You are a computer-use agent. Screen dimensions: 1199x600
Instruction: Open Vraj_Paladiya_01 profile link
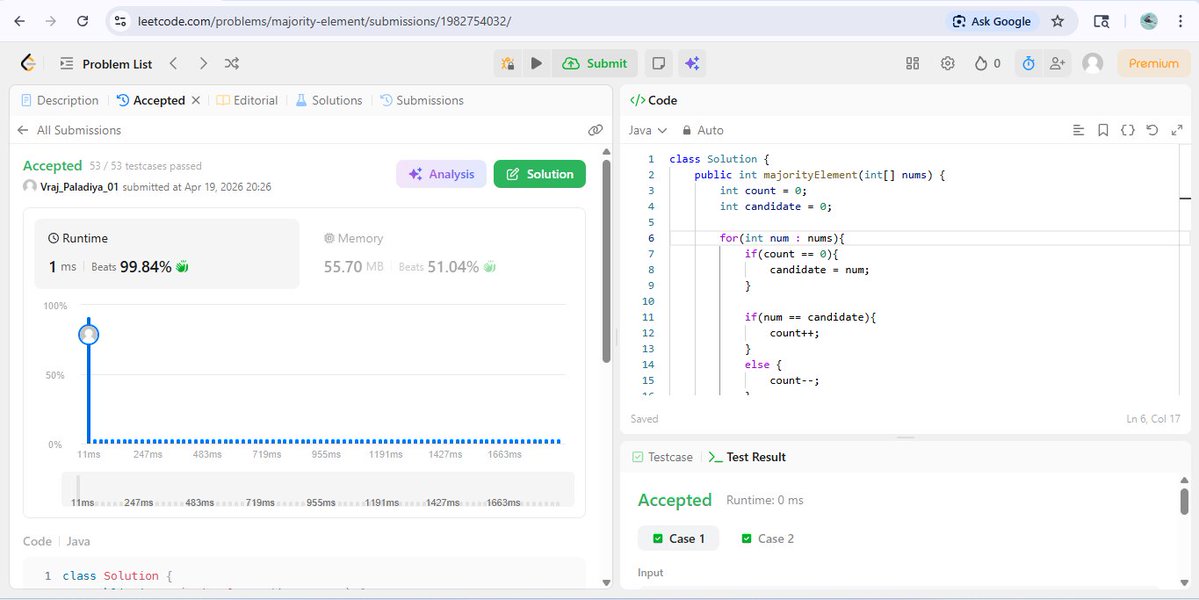[x=80, y=186]
